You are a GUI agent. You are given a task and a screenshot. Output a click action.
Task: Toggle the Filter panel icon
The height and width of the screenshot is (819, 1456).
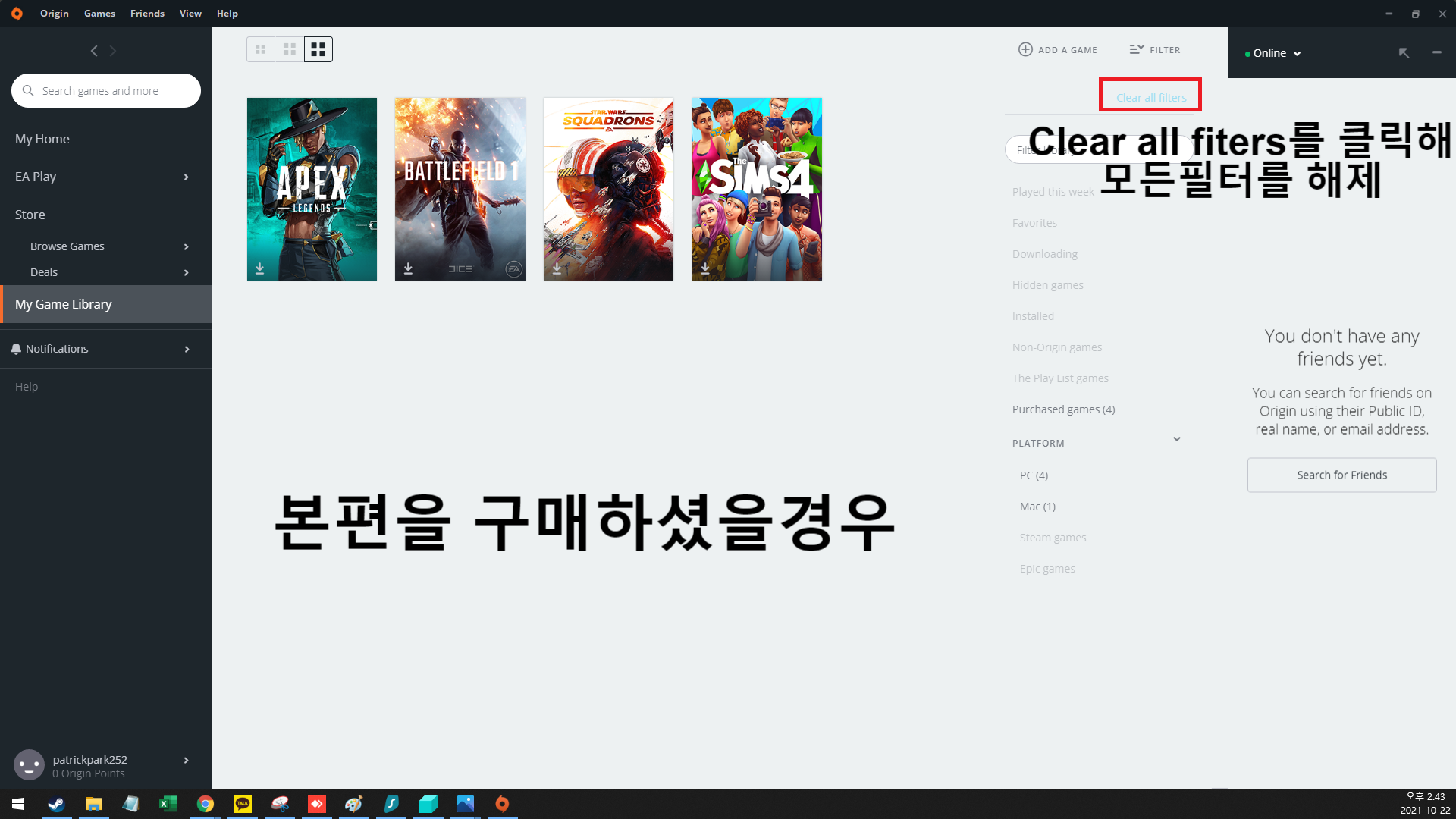(x=1136, y=49)
